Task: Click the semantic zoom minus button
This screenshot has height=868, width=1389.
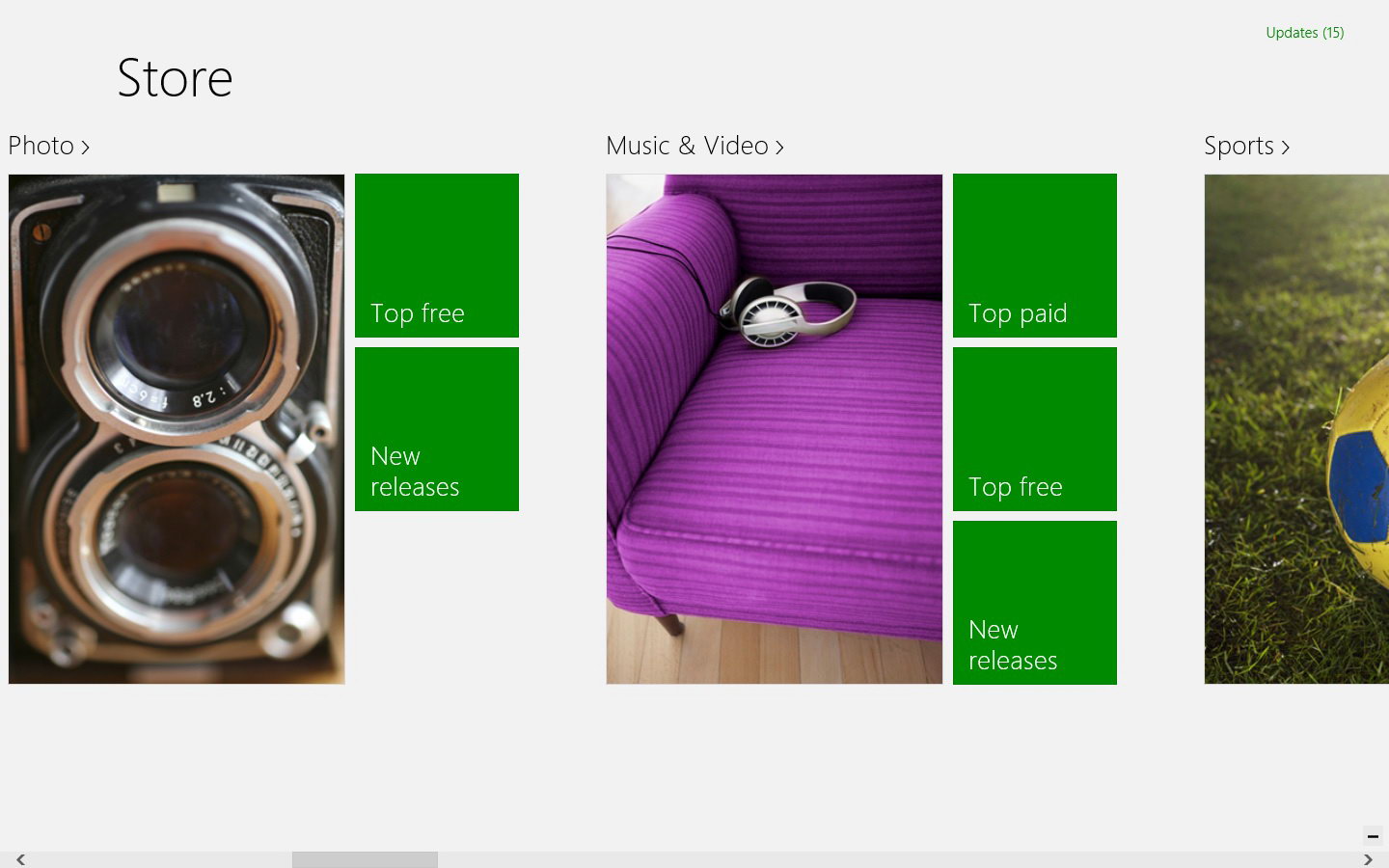Action: pyautogui.click(x=1373, y=836)
